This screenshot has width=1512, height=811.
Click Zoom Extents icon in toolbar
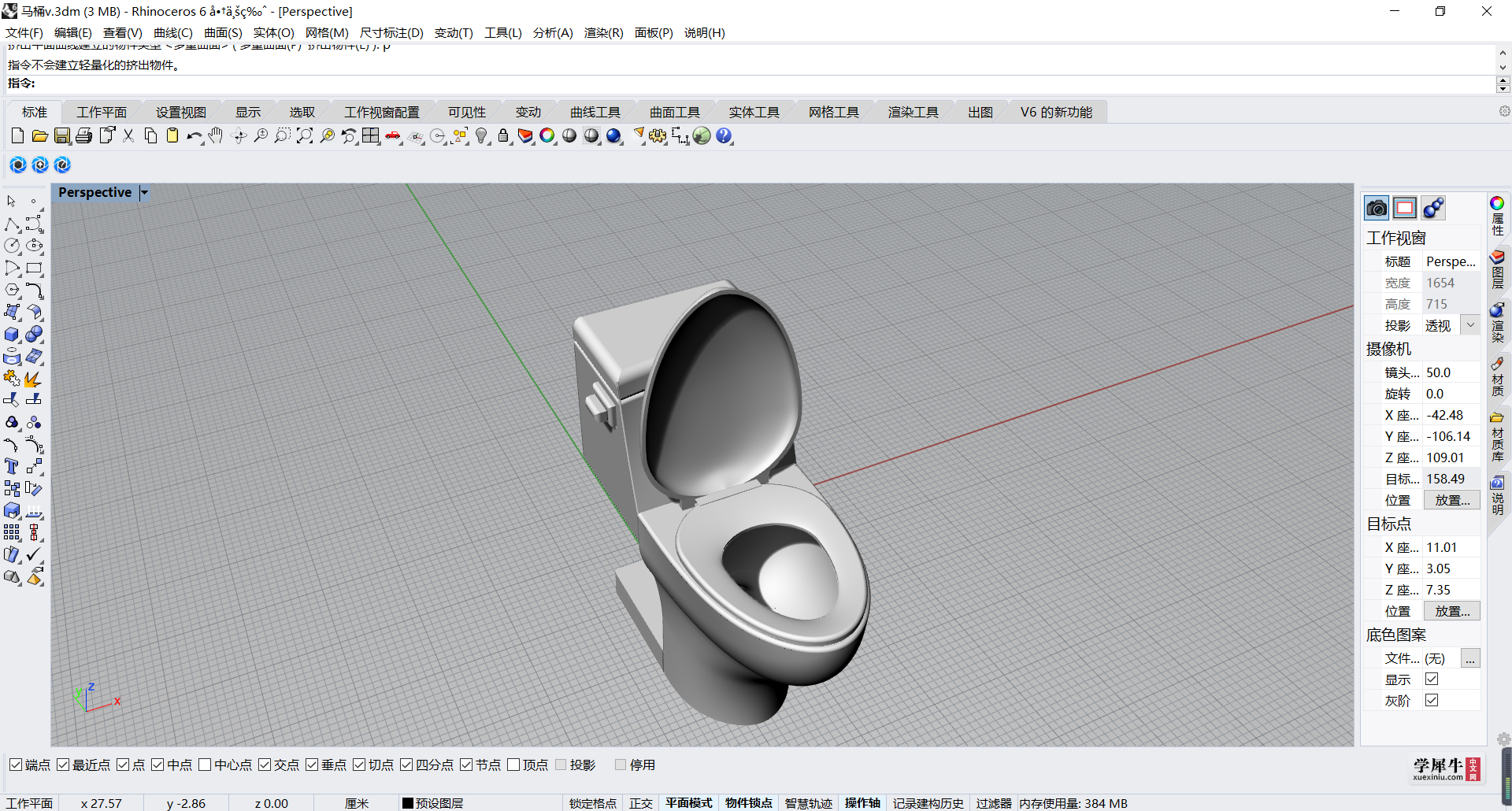click(304, 136)
